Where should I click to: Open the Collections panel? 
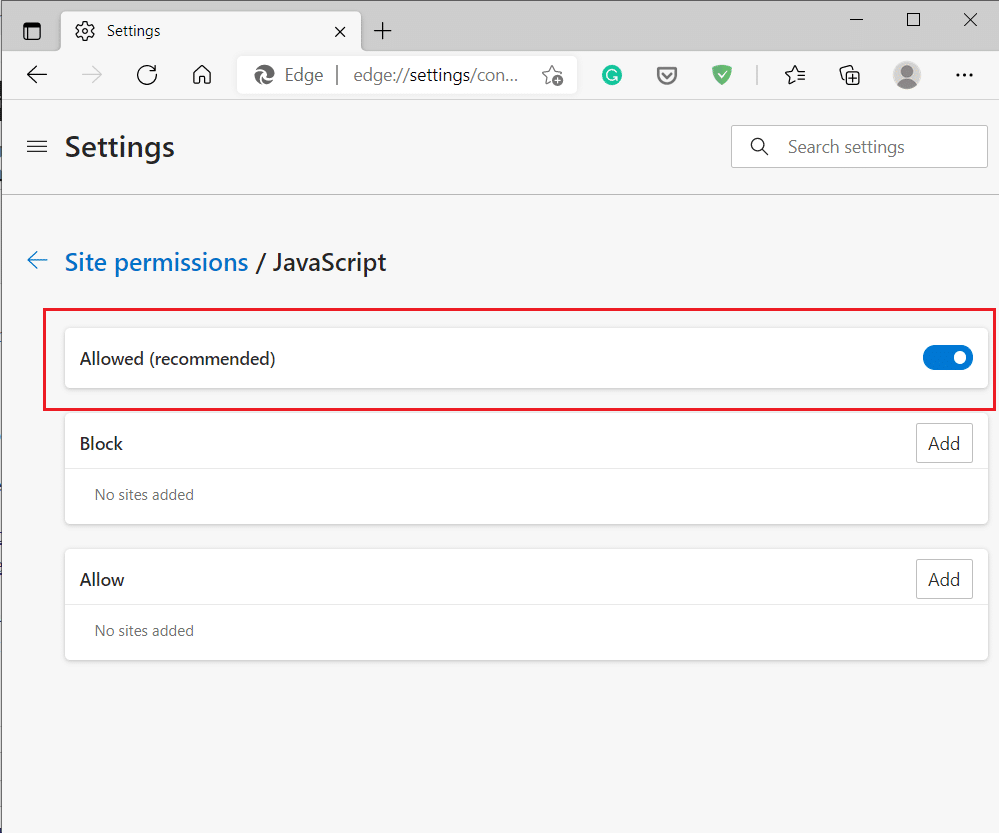pos(849,75)
